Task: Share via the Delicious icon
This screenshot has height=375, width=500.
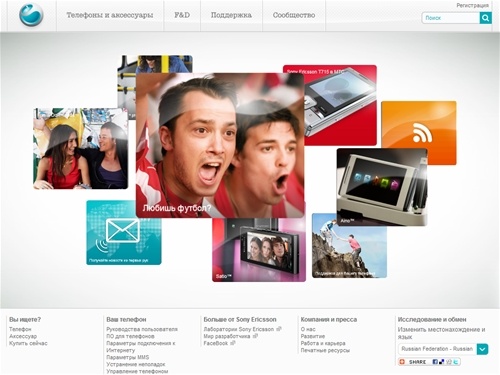Action: pos(442,362)
